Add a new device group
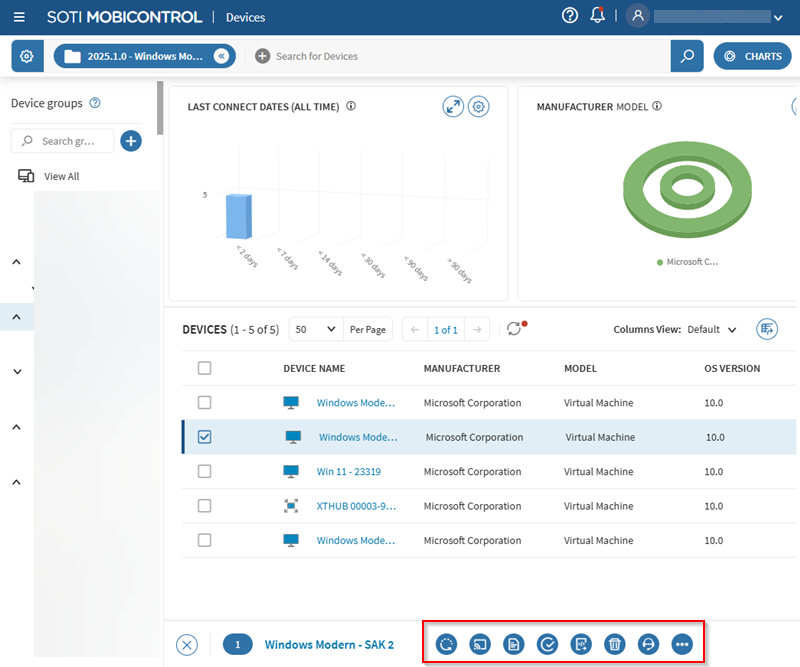 click(131, 141)
